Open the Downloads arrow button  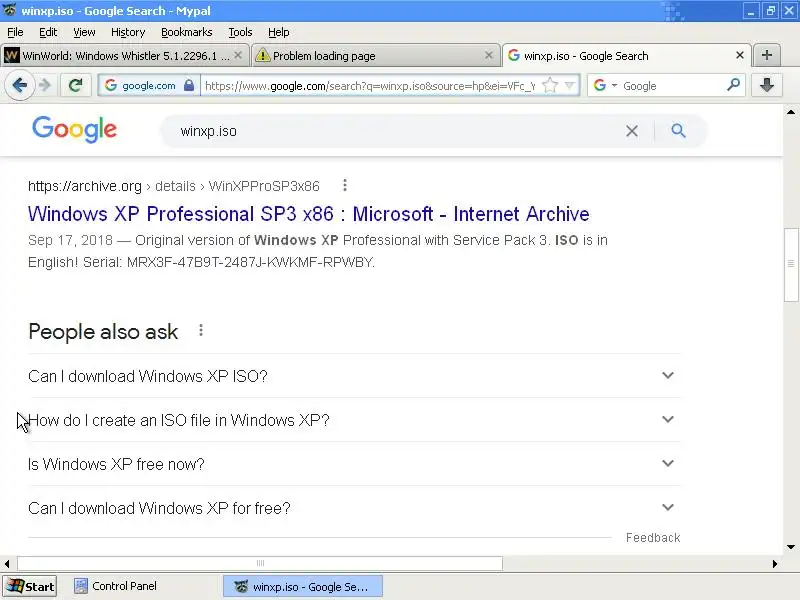point(766,85)
